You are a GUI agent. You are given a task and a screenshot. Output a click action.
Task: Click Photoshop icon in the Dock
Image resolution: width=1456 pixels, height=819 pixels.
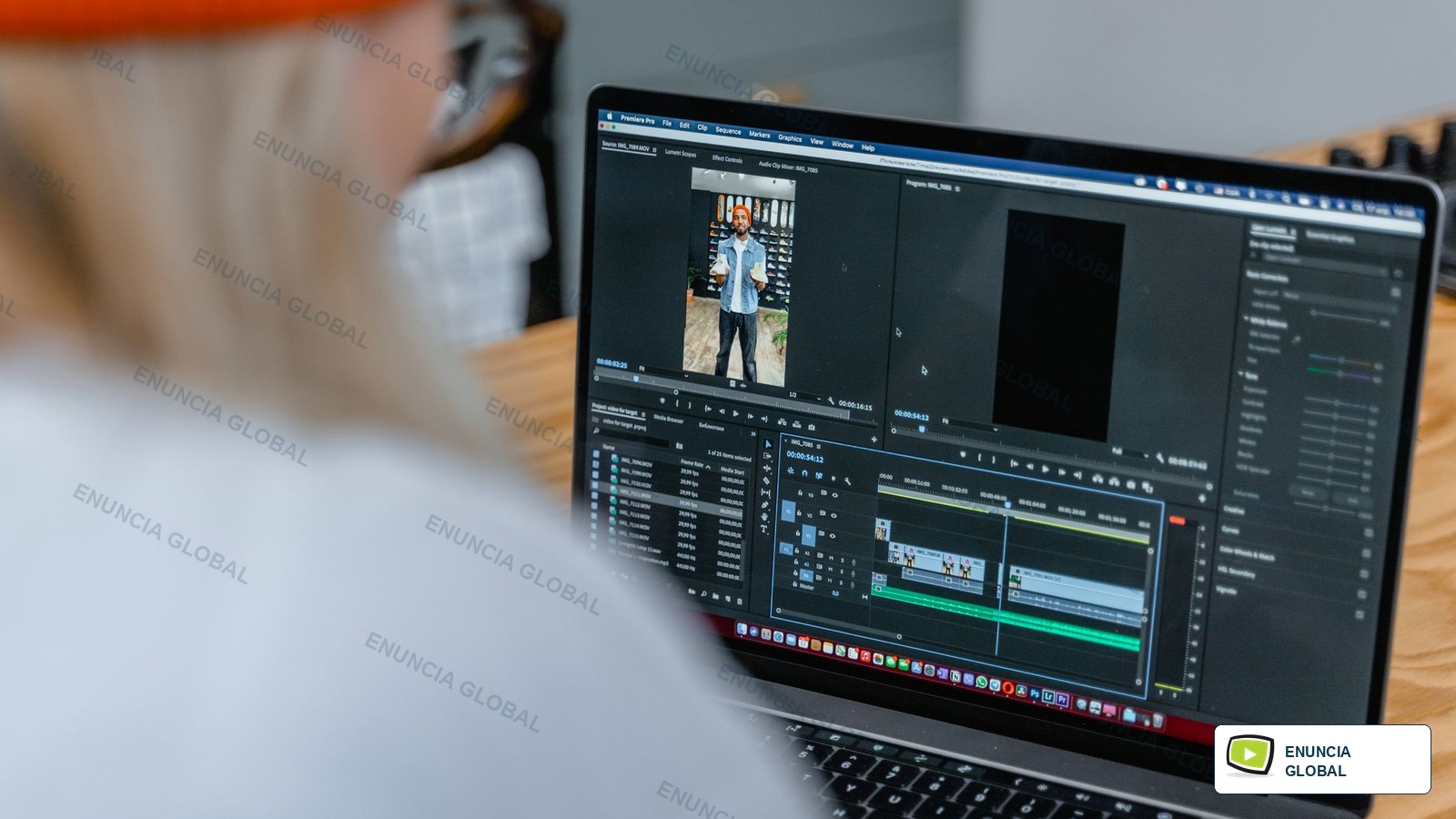(1035, 693)
